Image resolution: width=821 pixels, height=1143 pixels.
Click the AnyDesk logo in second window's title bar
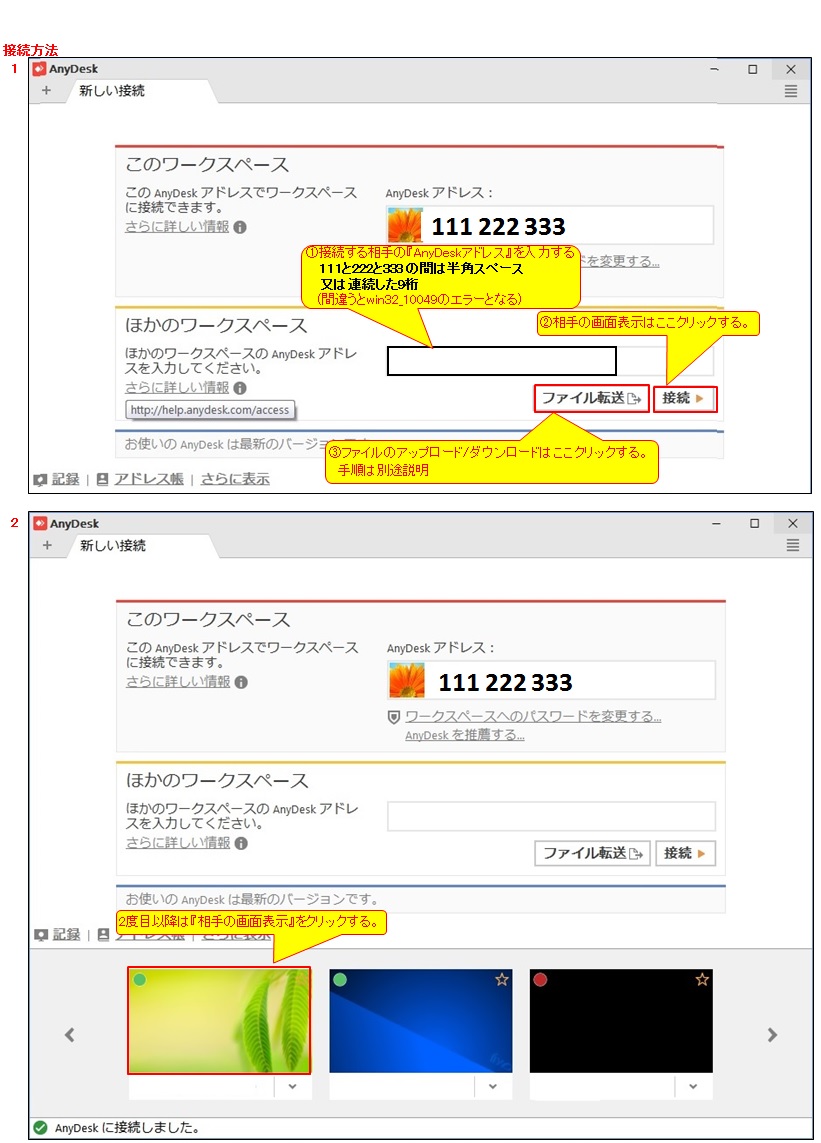coord(40,523)
